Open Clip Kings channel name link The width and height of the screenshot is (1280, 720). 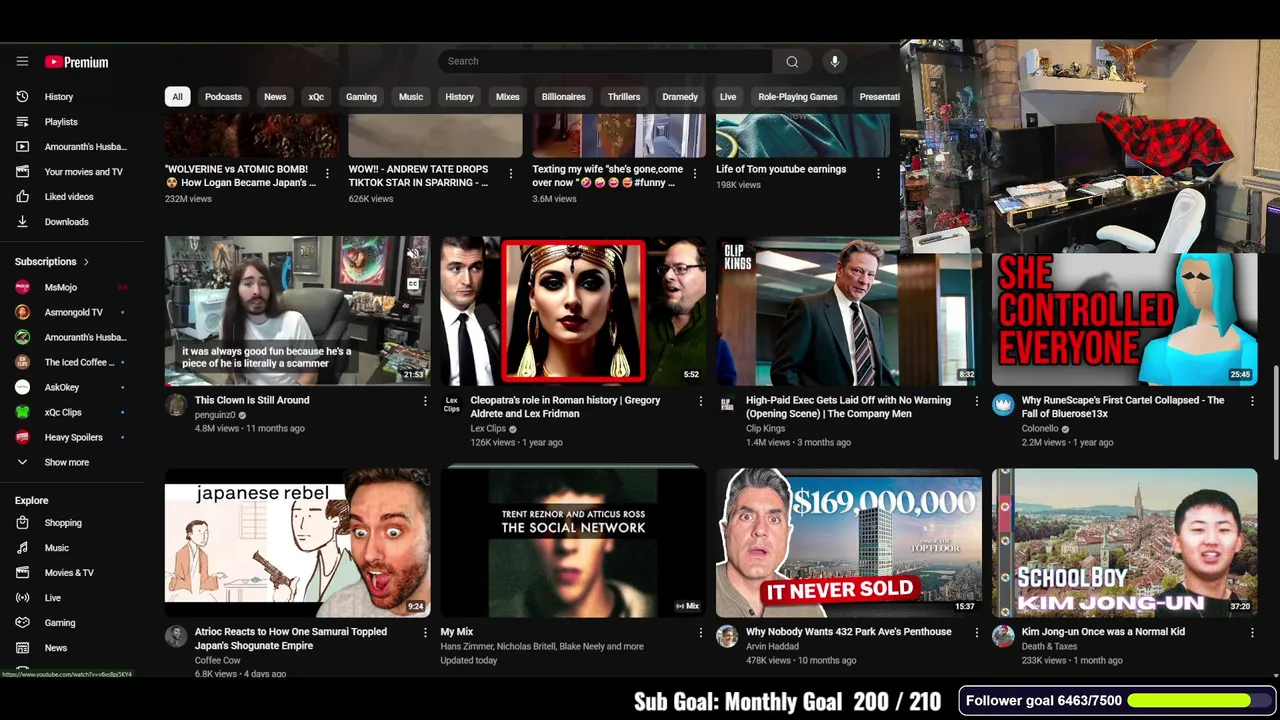(x=766, y=428)
